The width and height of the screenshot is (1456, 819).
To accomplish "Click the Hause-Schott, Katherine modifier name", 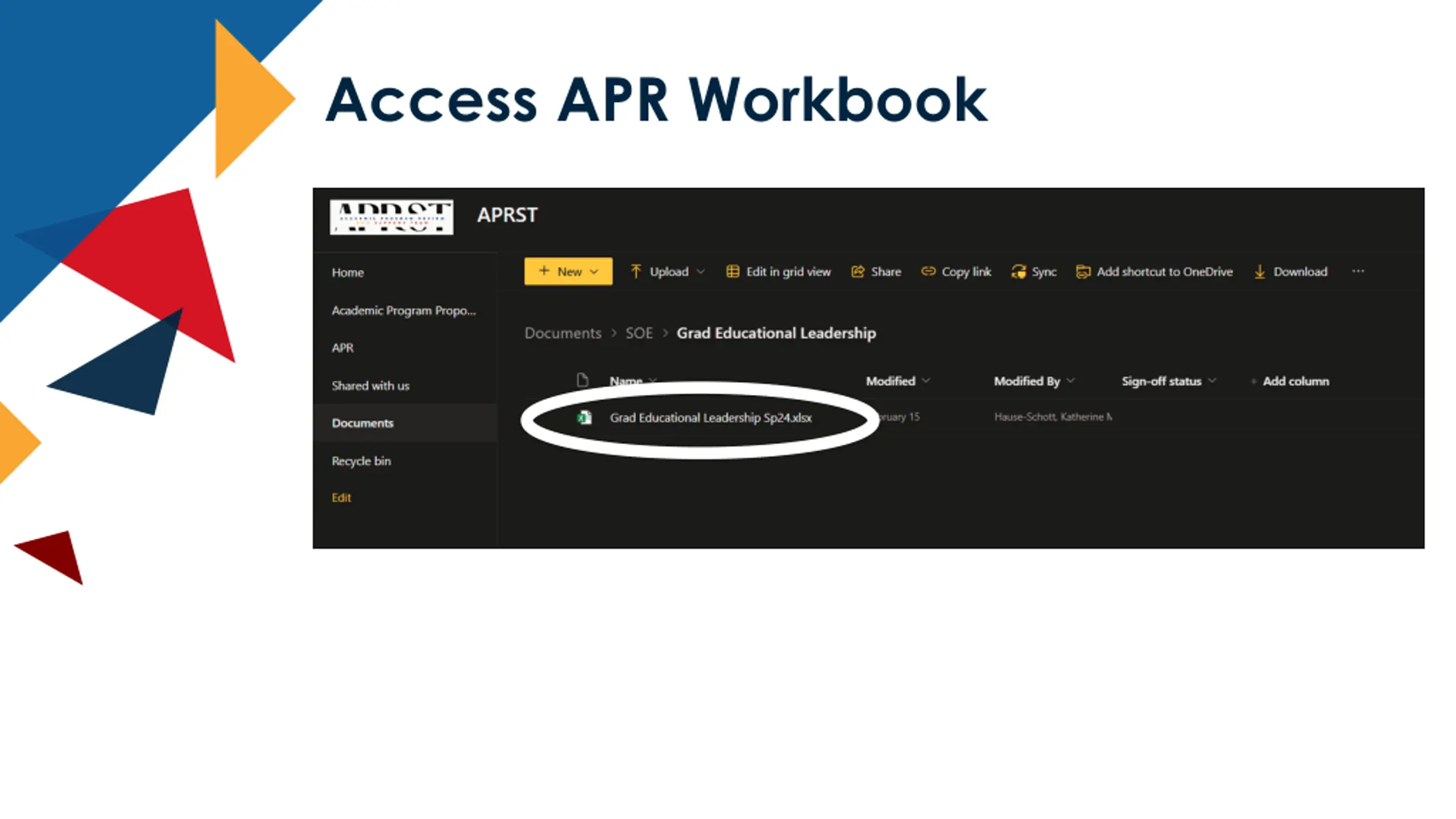I will tap(1053, 417).
